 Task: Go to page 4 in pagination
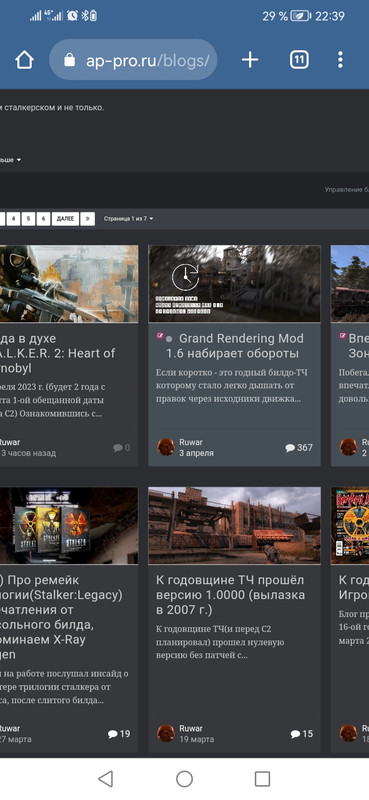pos(13,219)
